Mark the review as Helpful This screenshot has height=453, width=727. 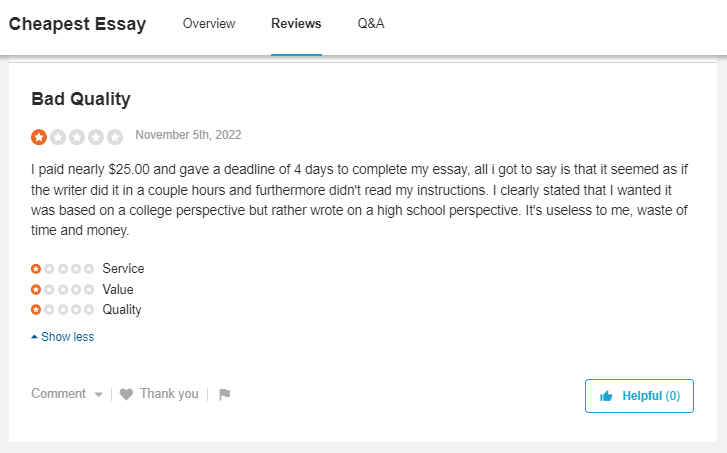(639, 396)
